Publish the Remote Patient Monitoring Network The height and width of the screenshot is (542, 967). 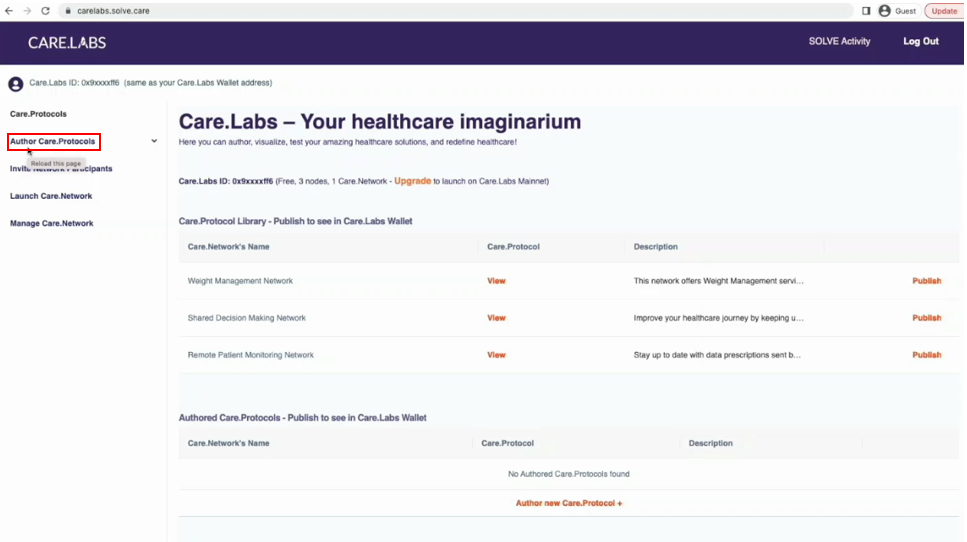926,355
